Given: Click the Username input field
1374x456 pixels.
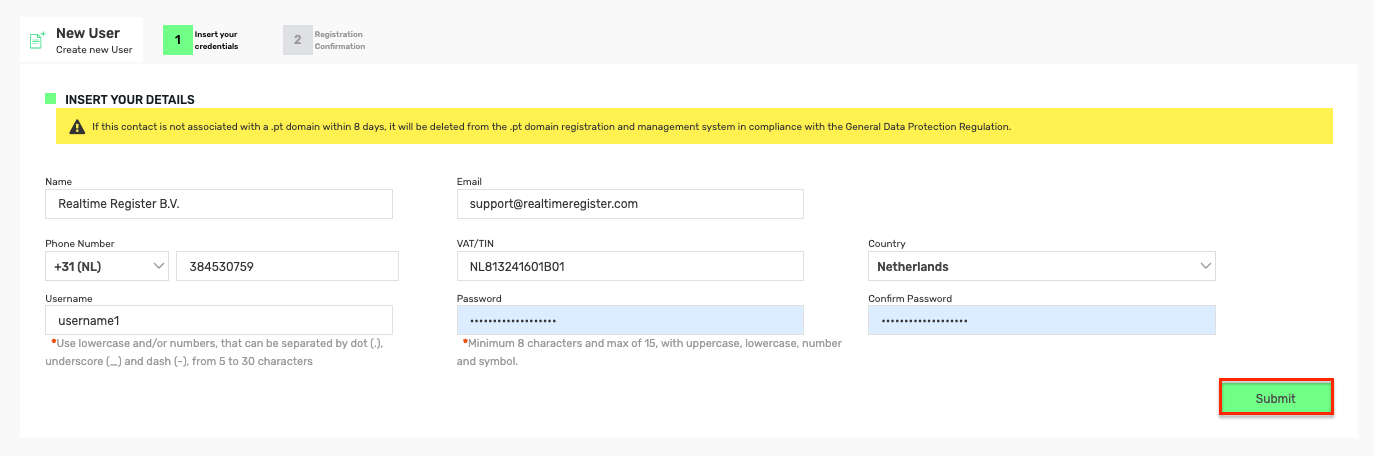Looking at the screenshot, I should (219, 320).
